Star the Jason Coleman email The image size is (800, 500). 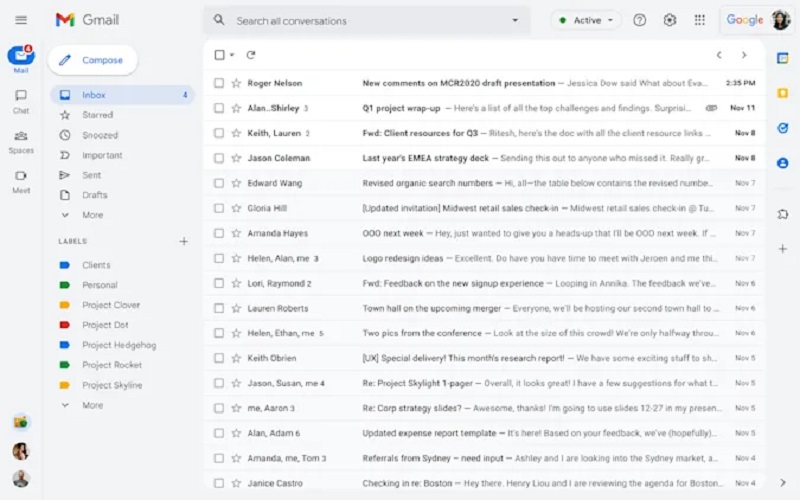236,158
